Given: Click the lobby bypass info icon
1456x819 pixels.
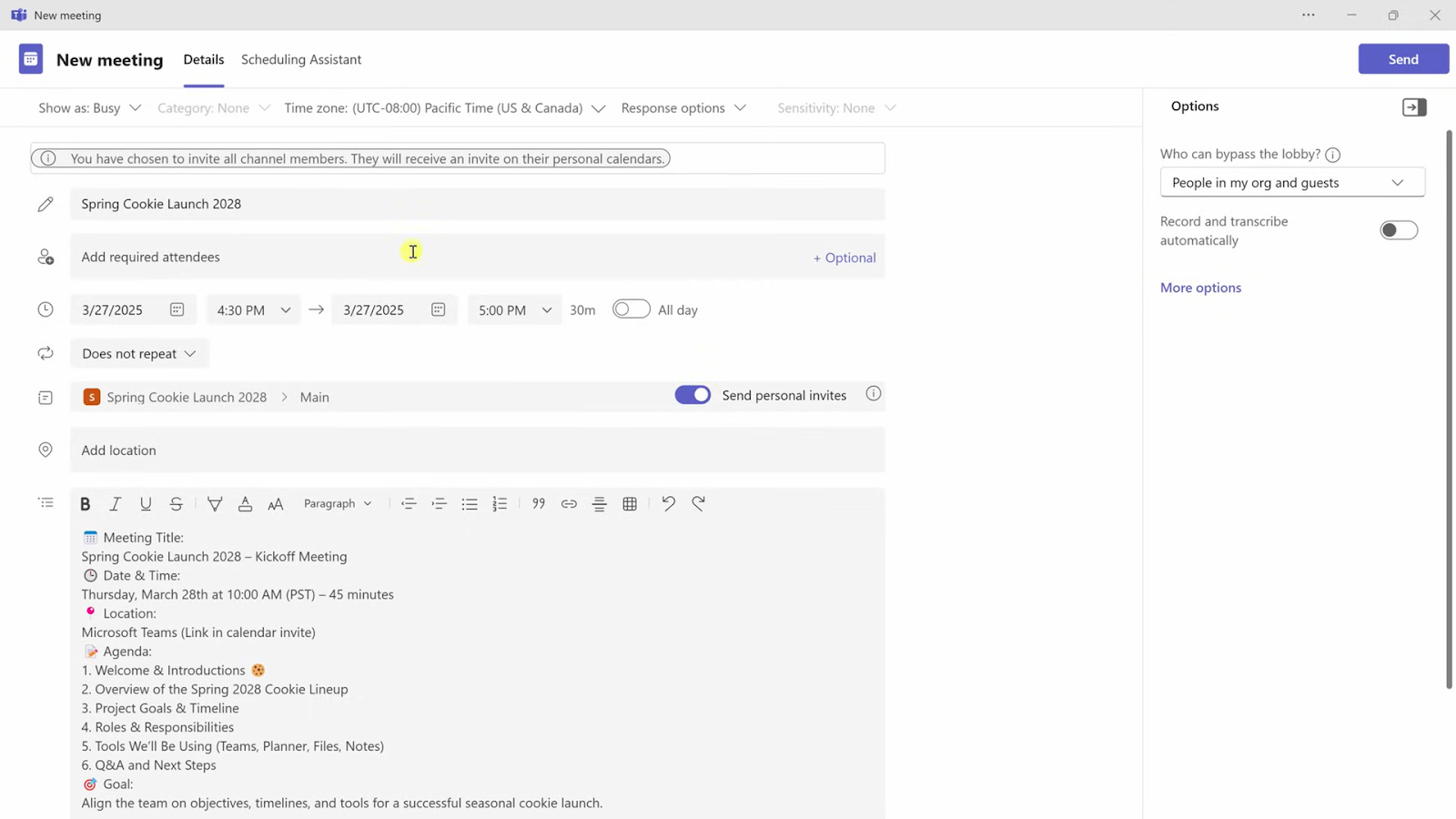Looking at the screenshot, I should (1333, 155).
